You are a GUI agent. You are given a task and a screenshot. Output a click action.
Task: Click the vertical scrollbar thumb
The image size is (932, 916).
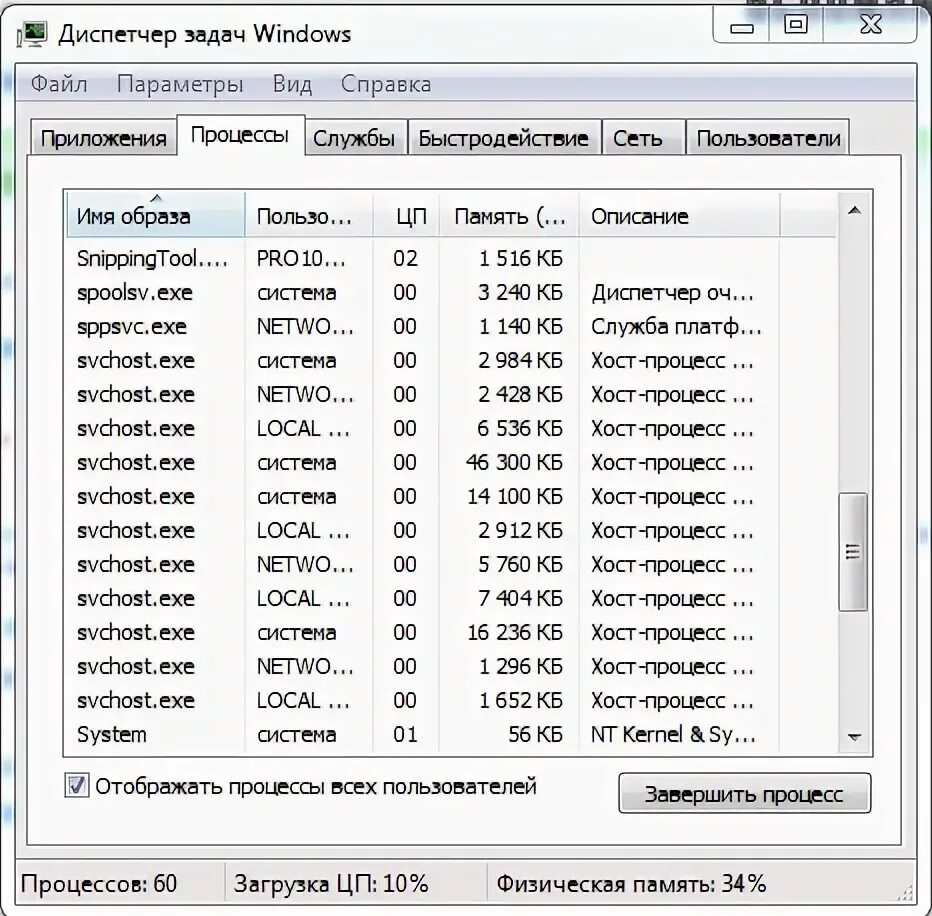(x=853, y=552)
